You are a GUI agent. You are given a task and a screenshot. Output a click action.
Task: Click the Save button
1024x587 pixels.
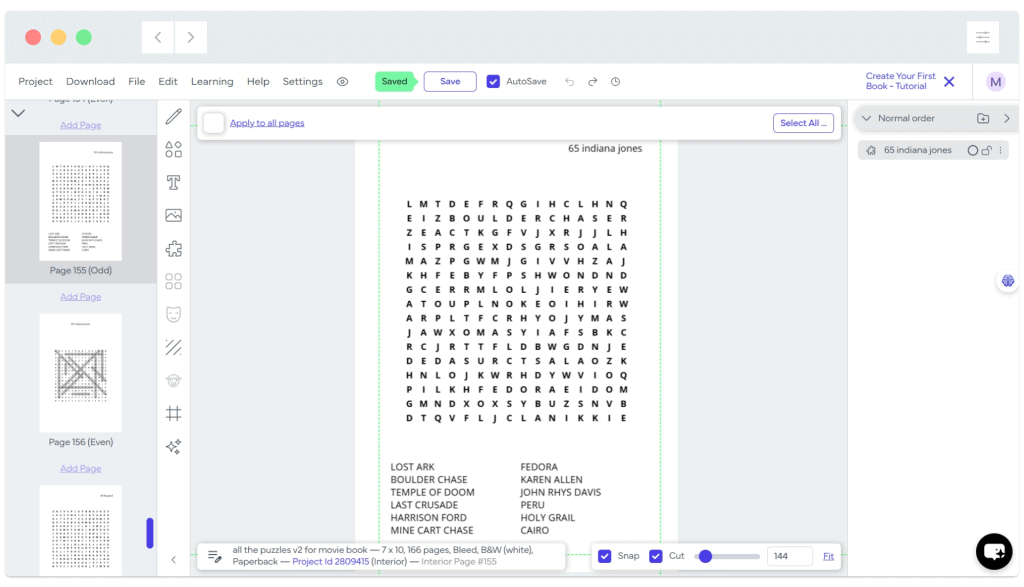[450, 82]
